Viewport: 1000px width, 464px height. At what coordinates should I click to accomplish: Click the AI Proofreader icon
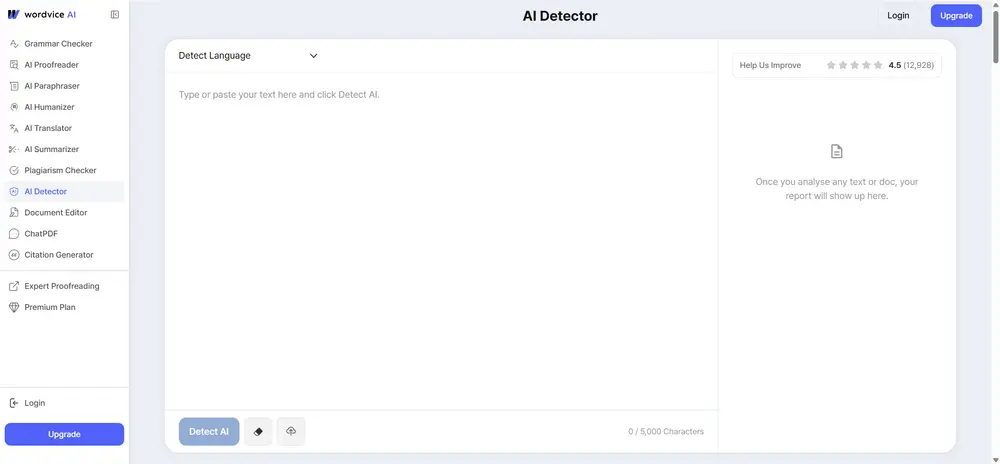pyautogui.click(x=14, y=65)
